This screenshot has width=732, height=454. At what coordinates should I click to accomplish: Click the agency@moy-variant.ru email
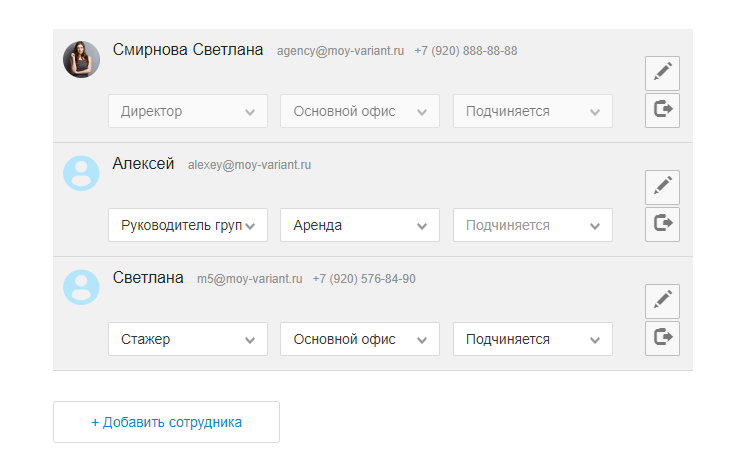click(340, 51)
